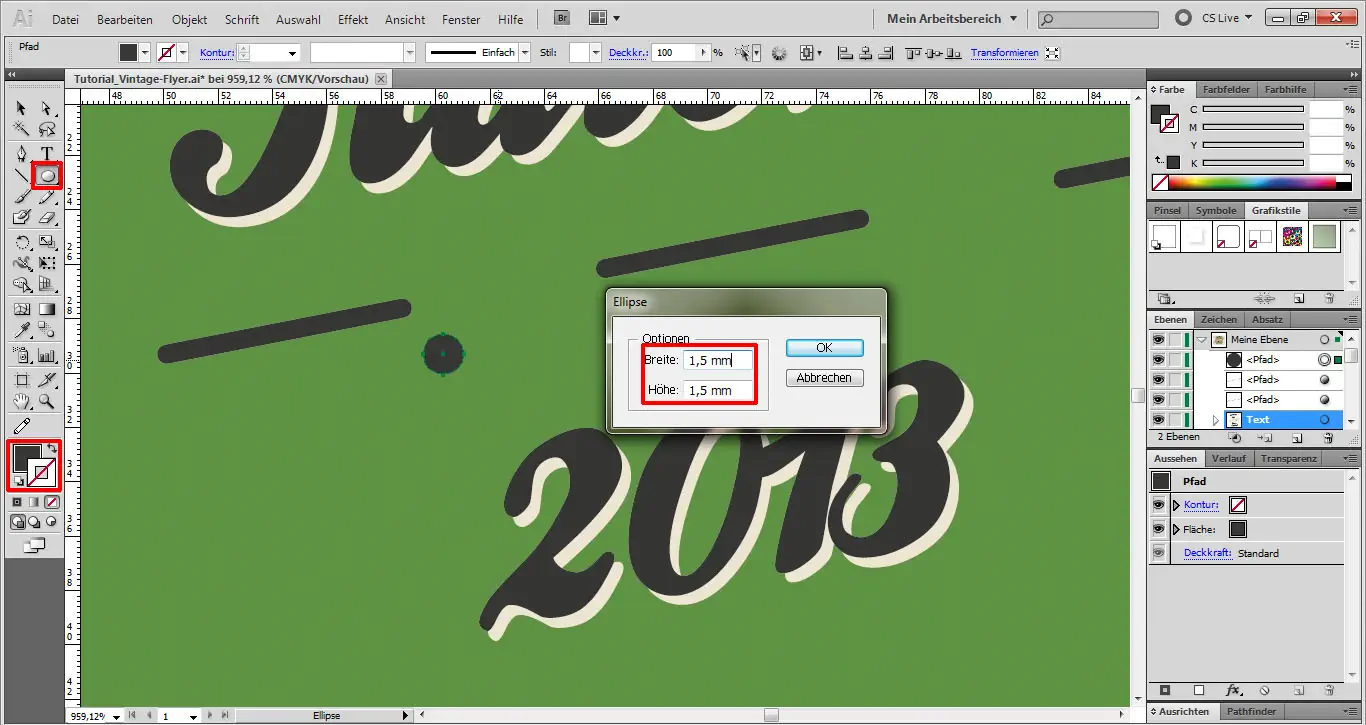Hide the Kontur attribute in Aussehen panel
Viewport: 1366px width, 725px height.
point(1159,505)
